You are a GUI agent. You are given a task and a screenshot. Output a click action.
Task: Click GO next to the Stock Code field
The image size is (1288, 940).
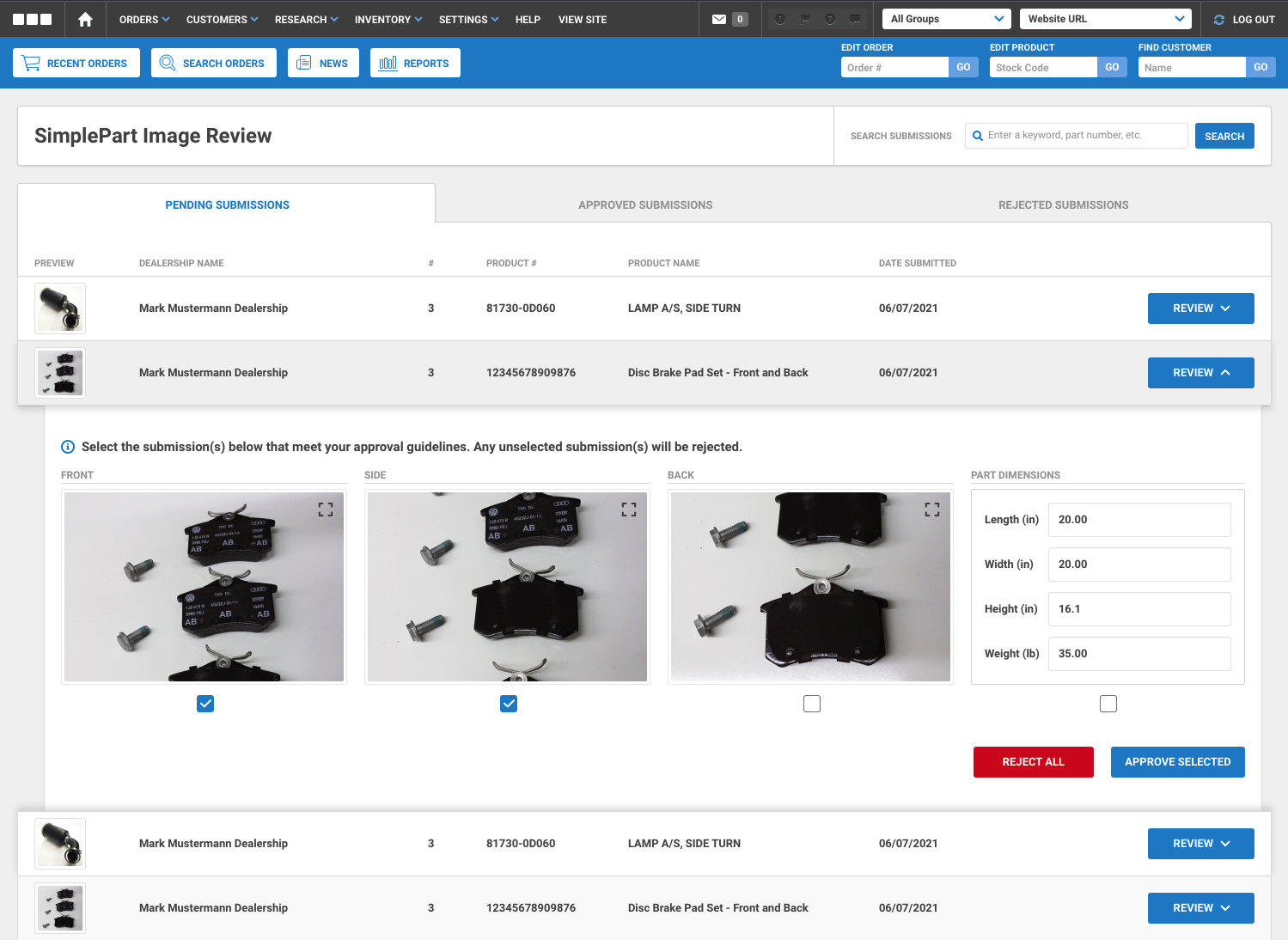(x=1112, y=67)
